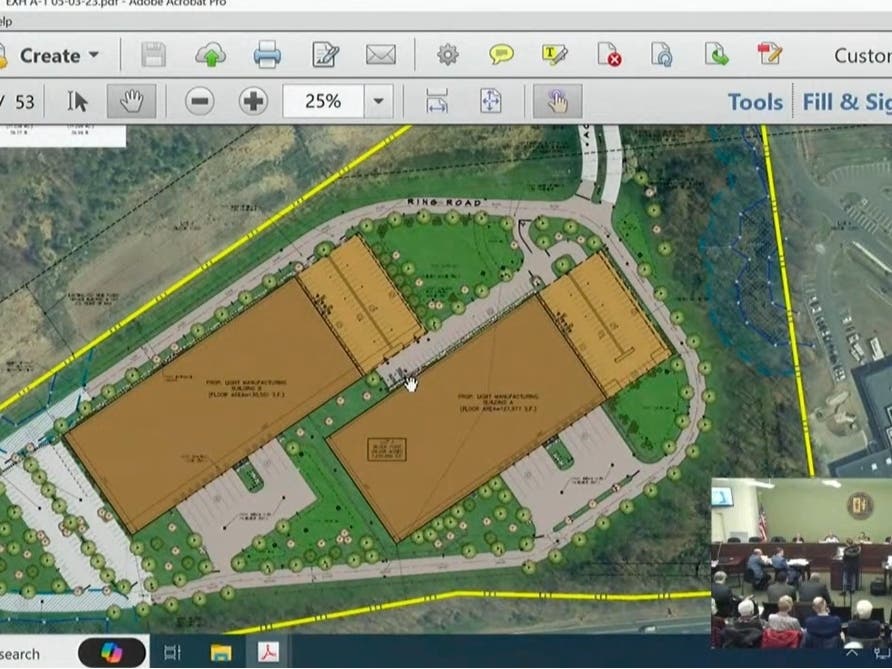
Task: Click the upload to cloud icon
Action: (x=210, y=55)
